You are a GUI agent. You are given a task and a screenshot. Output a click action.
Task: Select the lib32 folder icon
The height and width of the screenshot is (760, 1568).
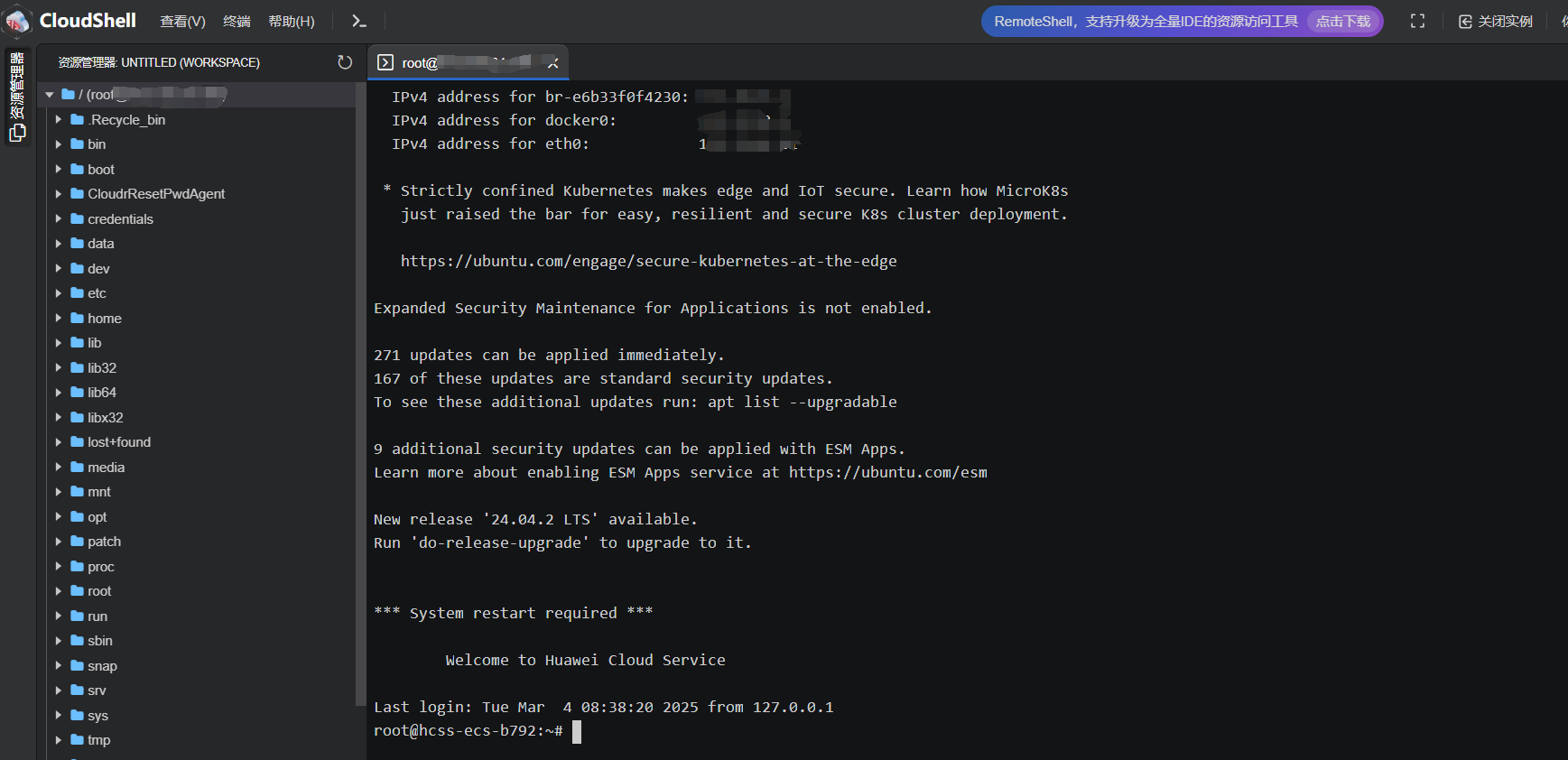click(77, 367)
